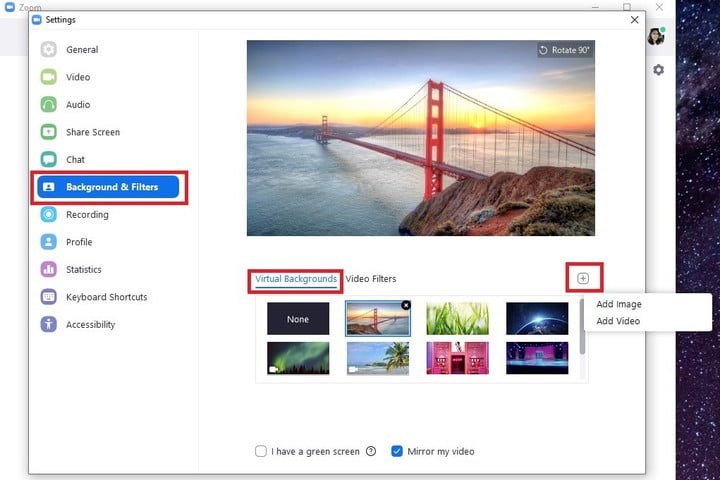Image resolution: width=720 pixels, height=480 pixels.
Task: Select the None background option
Action: 298,319
